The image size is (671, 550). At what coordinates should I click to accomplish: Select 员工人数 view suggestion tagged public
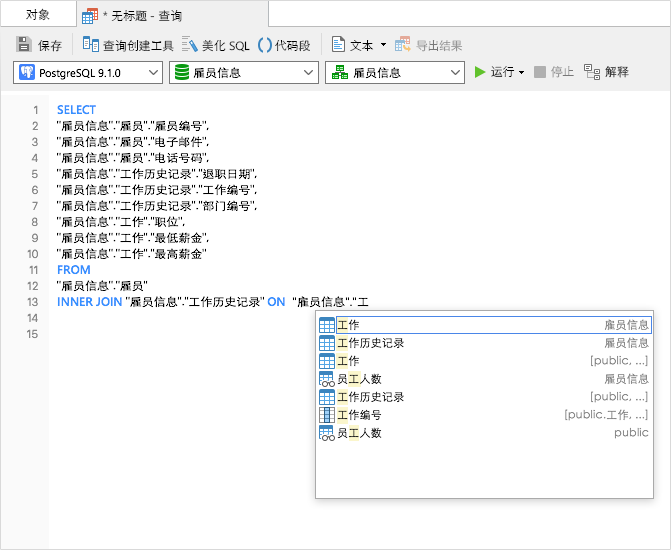tap(485, 433)
